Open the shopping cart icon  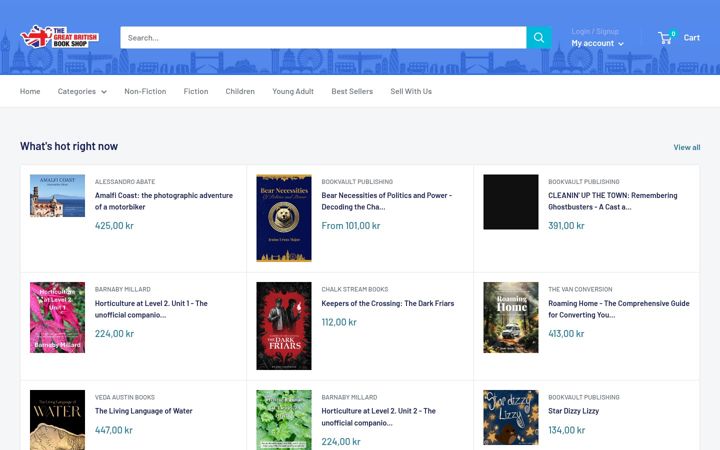665,38
